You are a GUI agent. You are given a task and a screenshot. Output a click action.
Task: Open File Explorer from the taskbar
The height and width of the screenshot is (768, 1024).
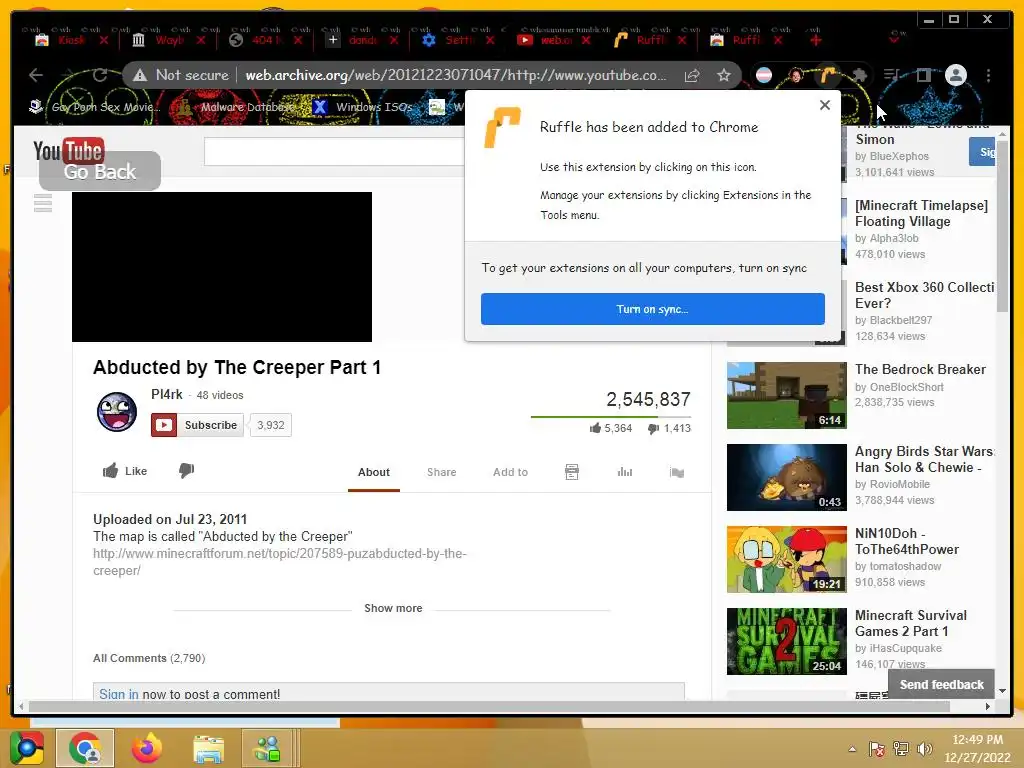(208, 748)
